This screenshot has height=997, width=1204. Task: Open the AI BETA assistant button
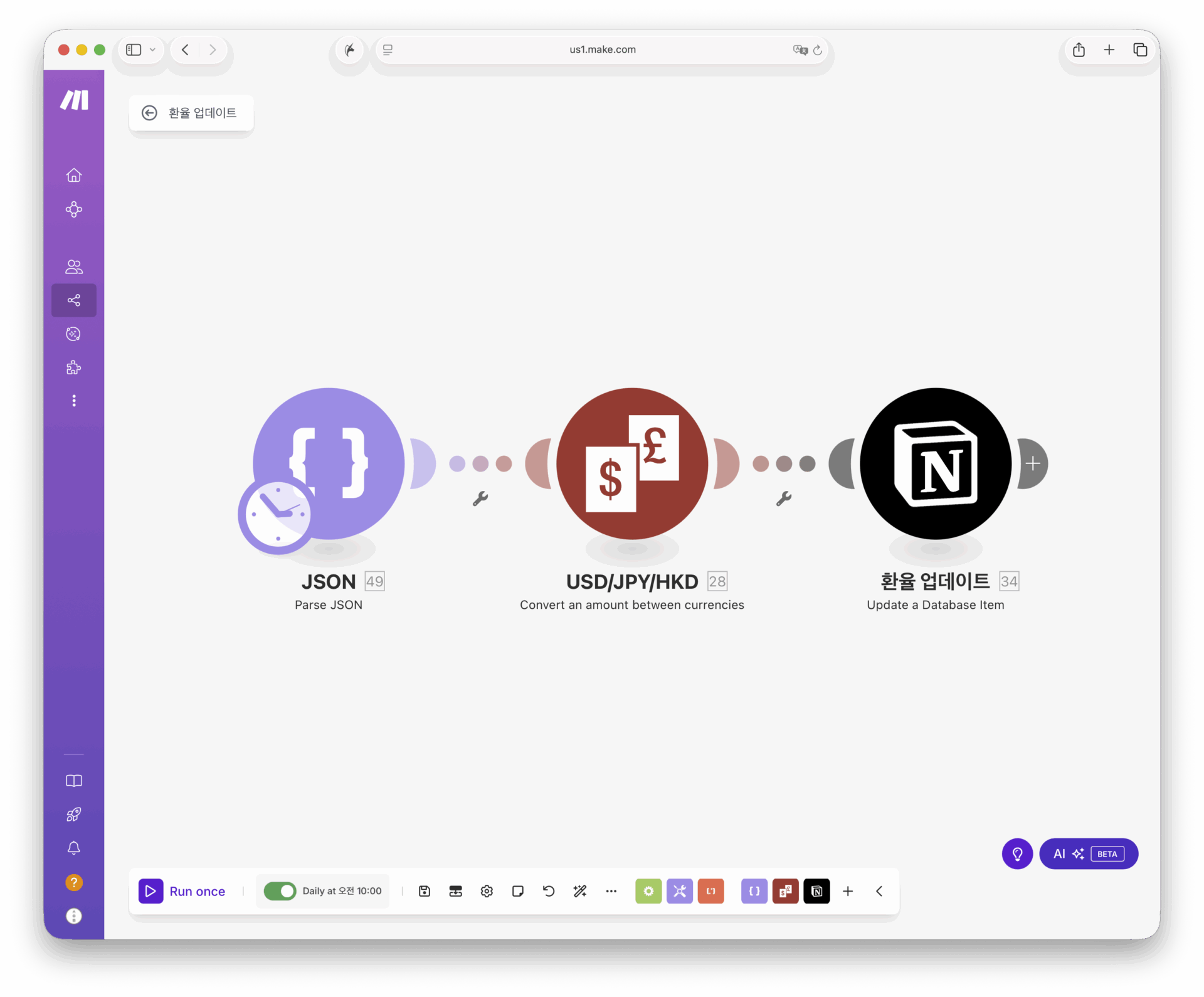[x=1089, y=853]
